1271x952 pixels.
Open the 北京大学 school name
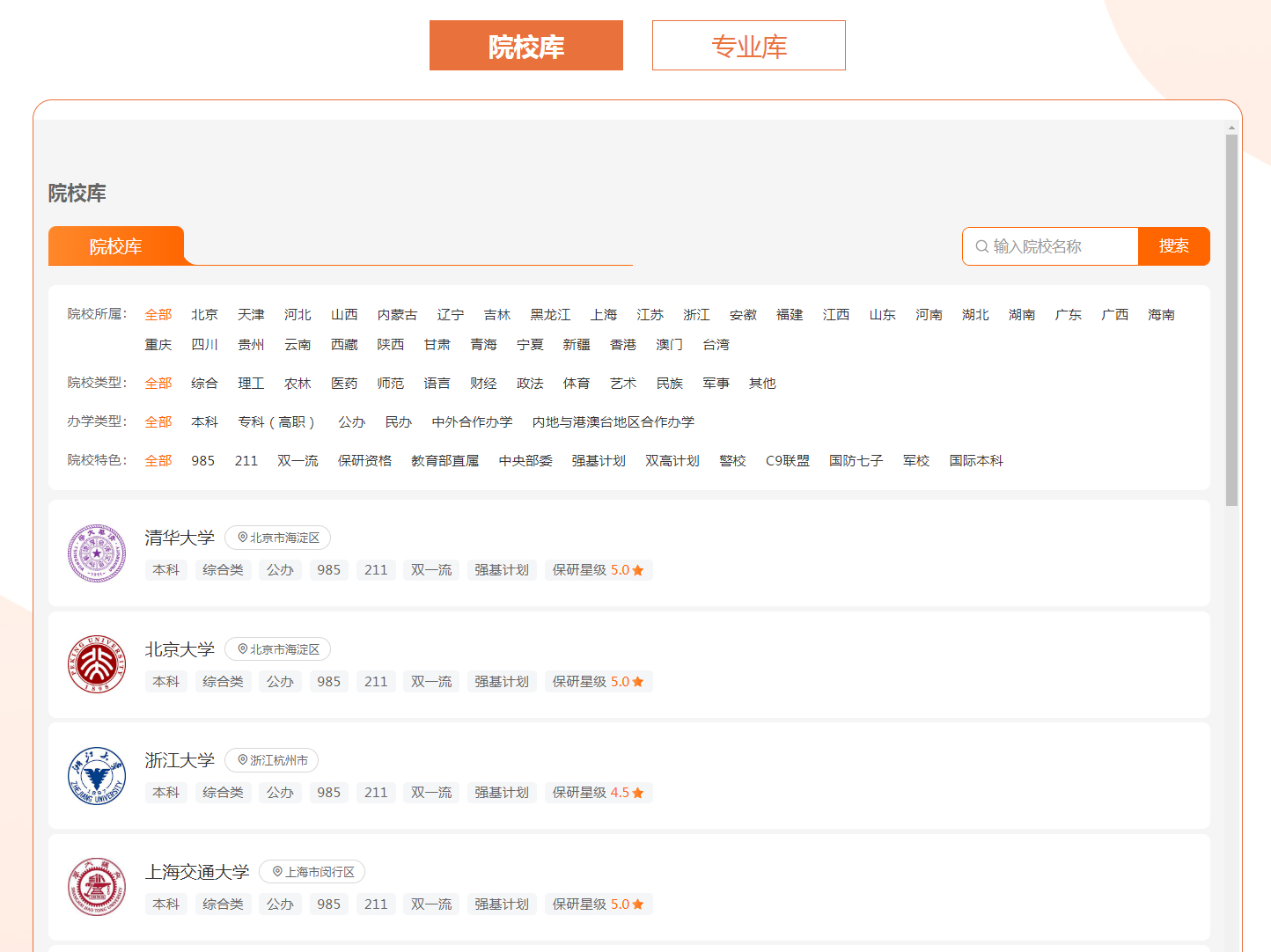180,649
